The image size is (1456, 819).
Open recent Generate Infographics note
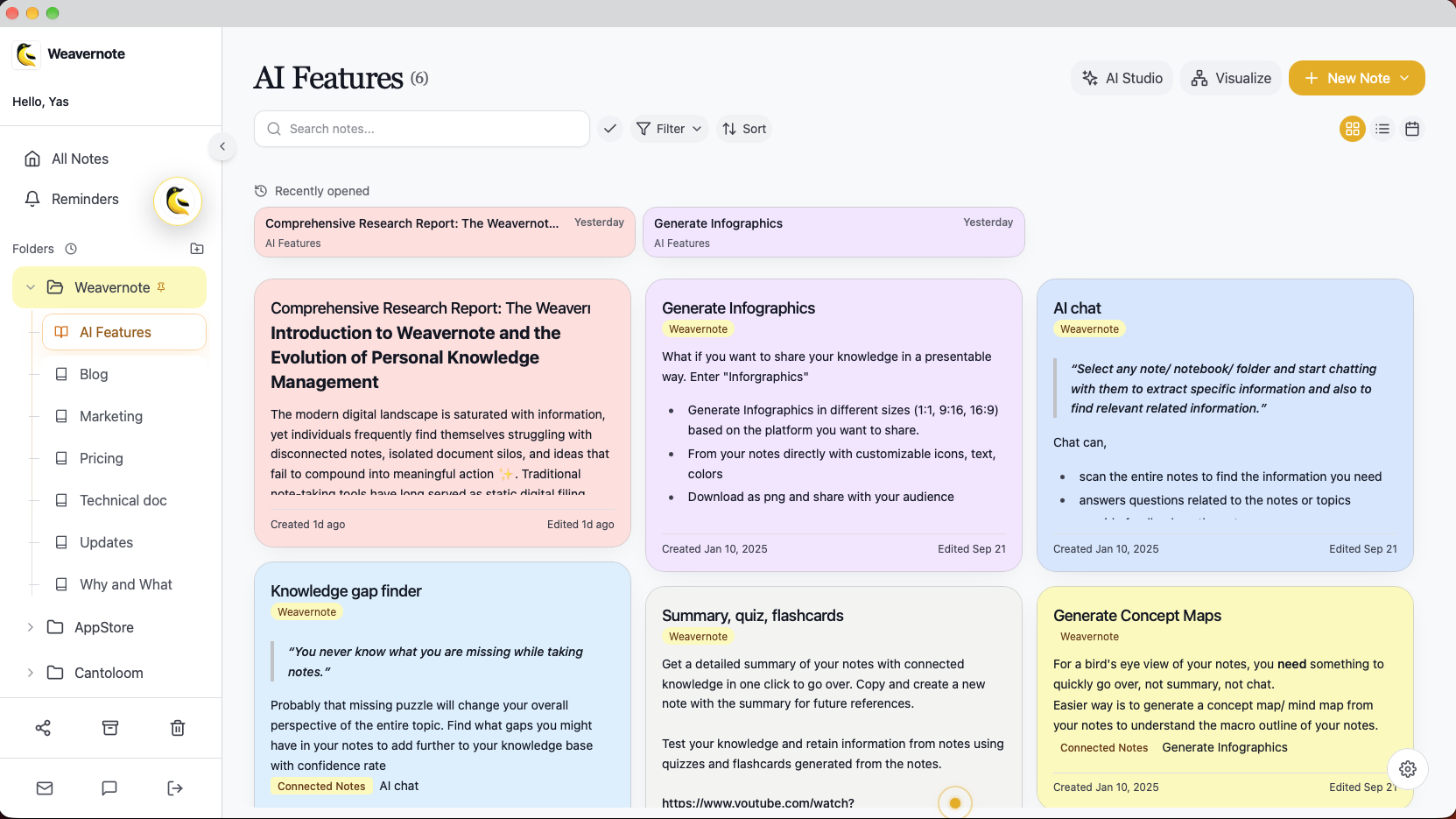[x=834, y=232]
